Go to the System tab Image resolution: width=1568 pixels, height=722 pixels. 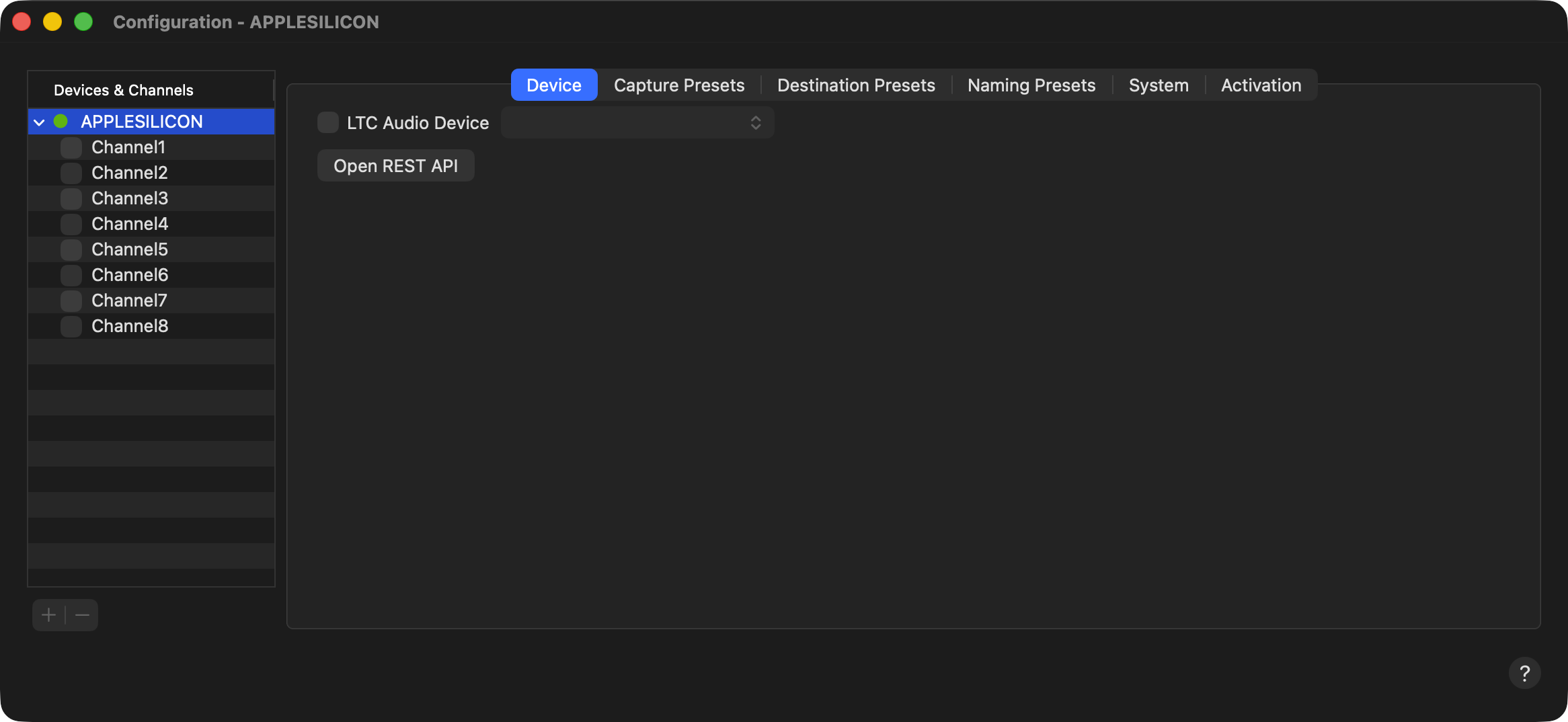1159,85
